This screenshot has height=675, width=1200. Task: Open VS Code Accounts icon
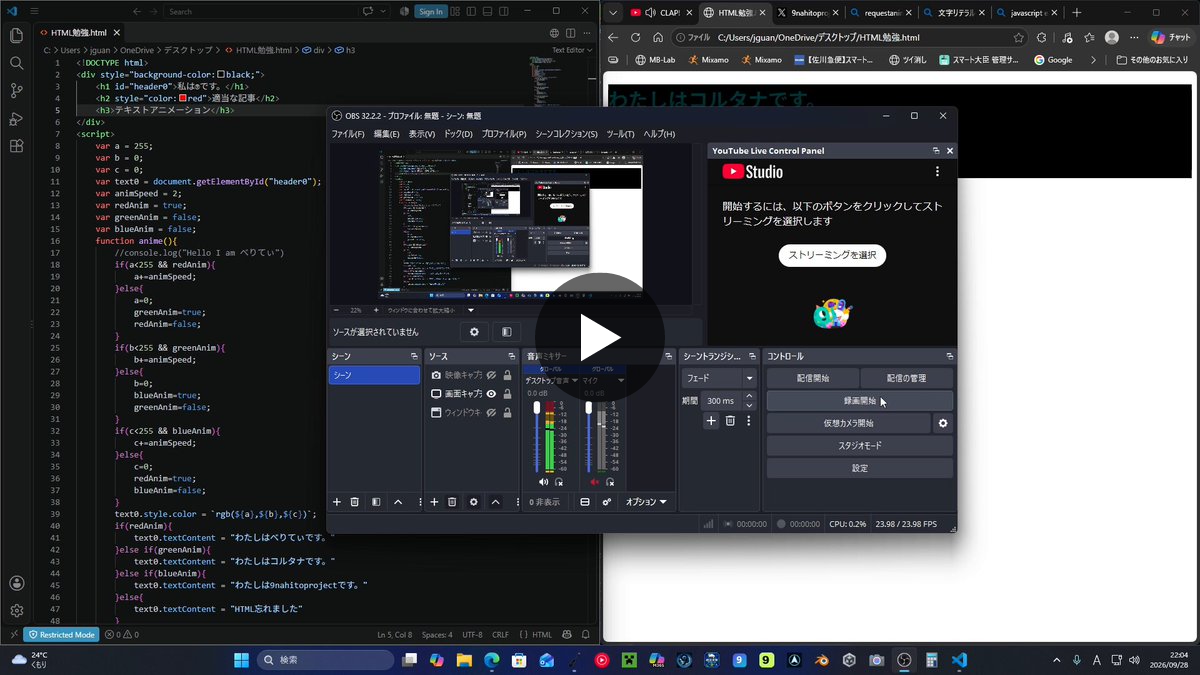[16, 583]
